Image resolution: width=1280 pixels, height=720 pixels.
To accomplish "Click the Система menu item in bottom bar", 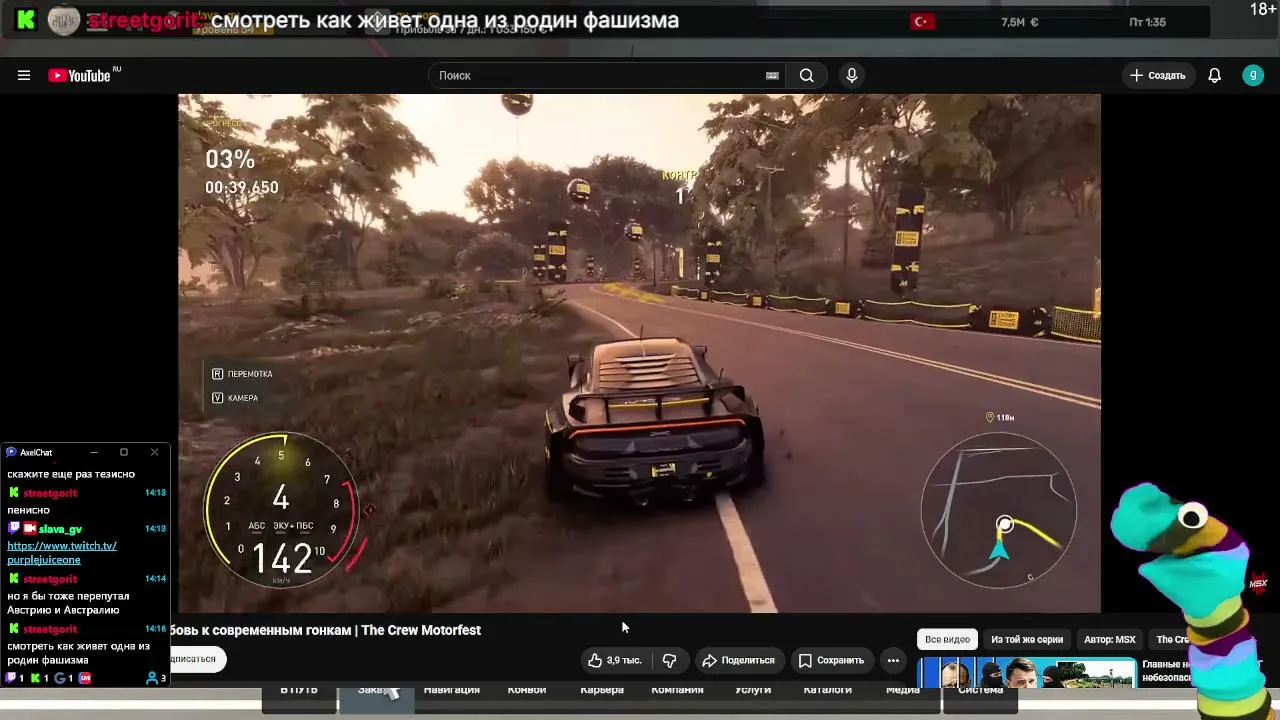I will pyautogui.click(x=980, y=690).
